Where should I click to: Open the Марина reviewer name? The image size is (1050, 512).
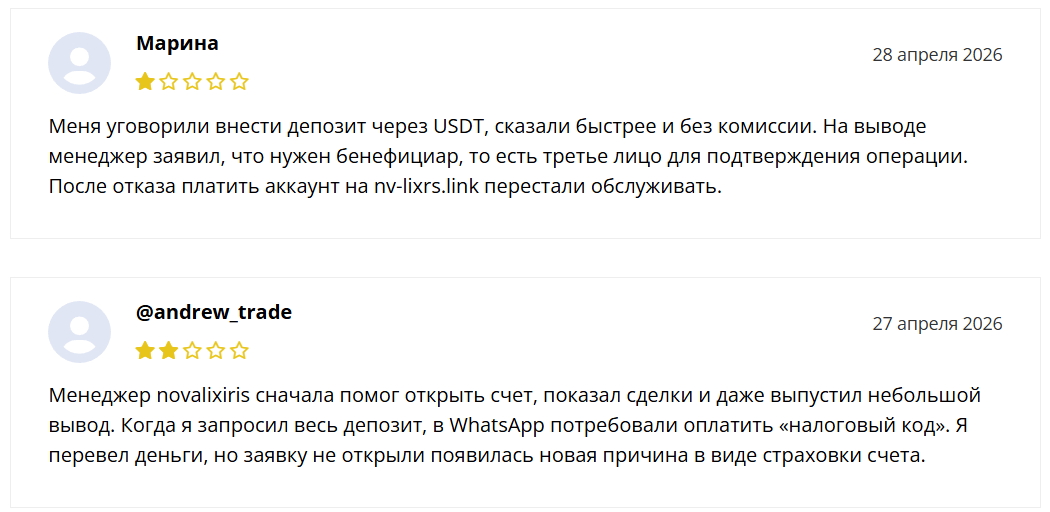[177, 44]
